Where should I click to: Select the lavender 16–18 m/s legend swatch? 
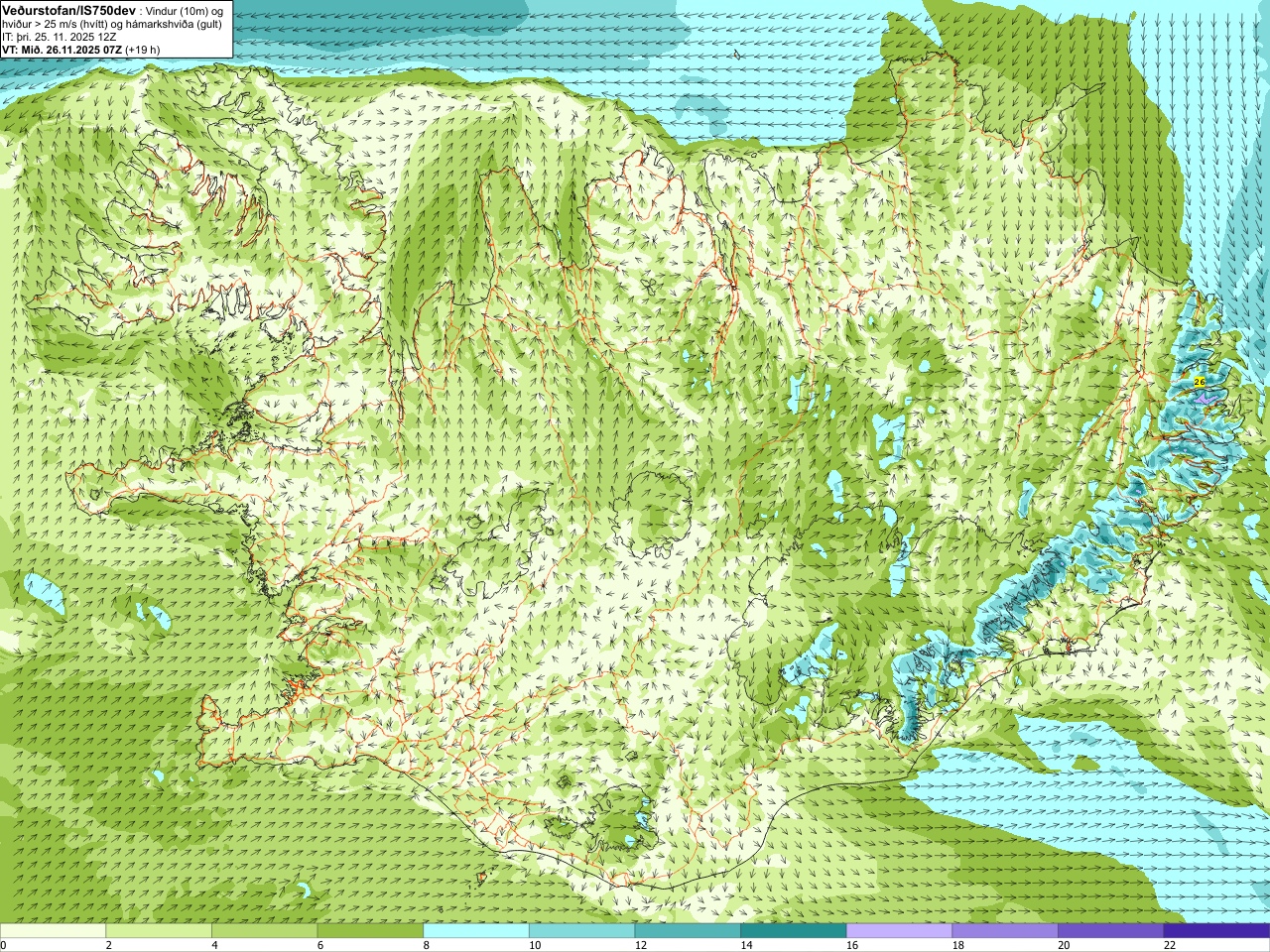pyautogui.click(x=899, y=931)
